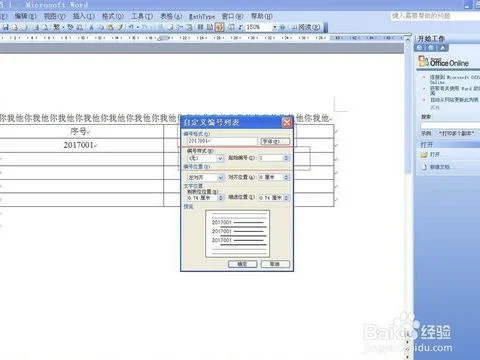
Task: Click the orange-highlighted toolbar button
Action: click(x=219, y=27)
